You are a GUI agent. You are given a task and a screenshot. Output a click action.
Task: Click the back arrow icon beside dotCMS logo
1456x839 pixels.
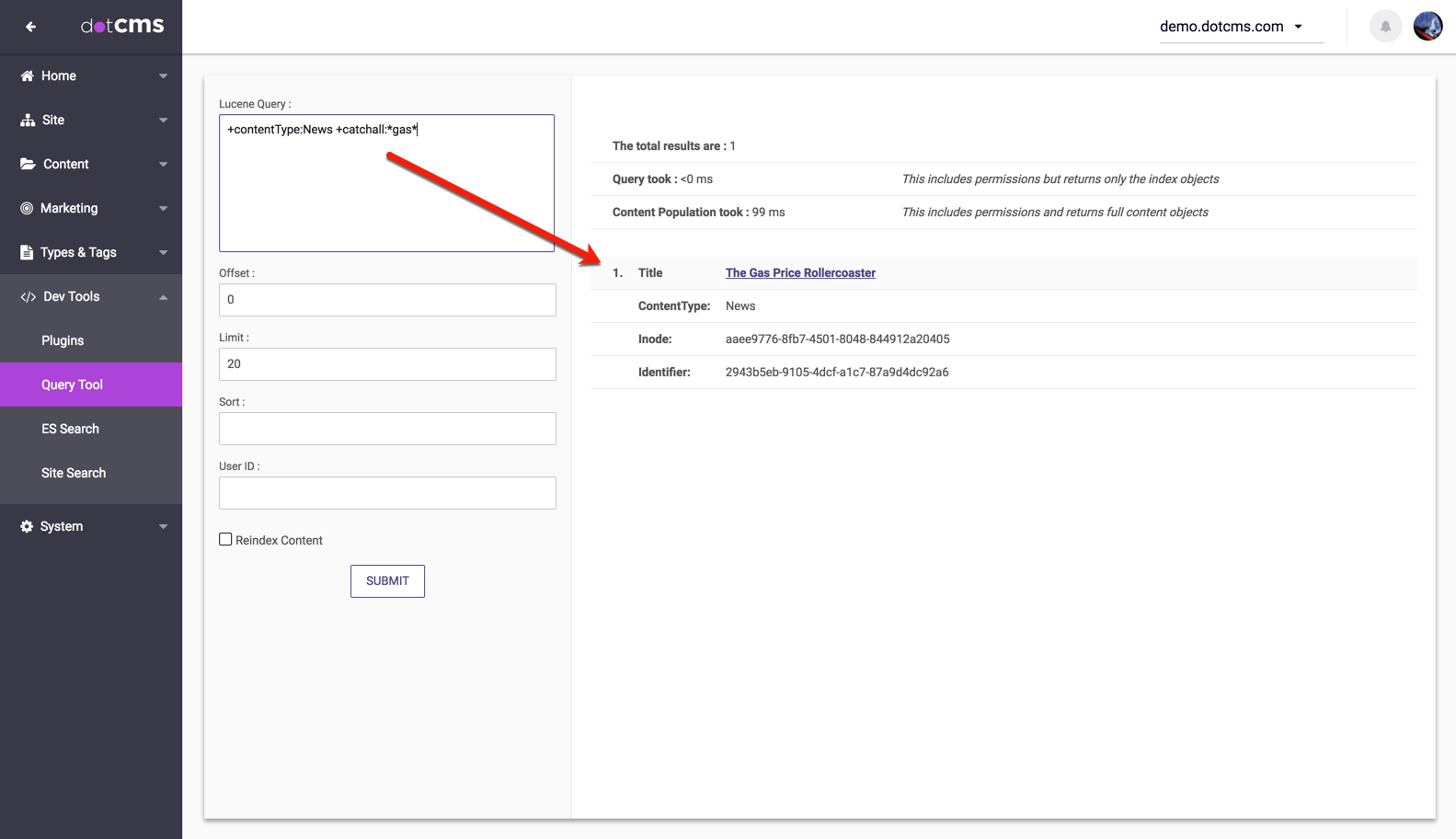(30, 27)
